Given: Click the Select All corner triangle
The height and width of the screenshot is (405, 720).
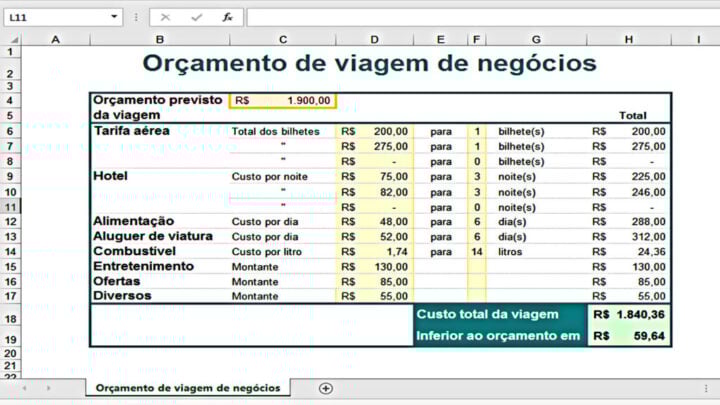Looking at the screenshot, I should (11, 39).
